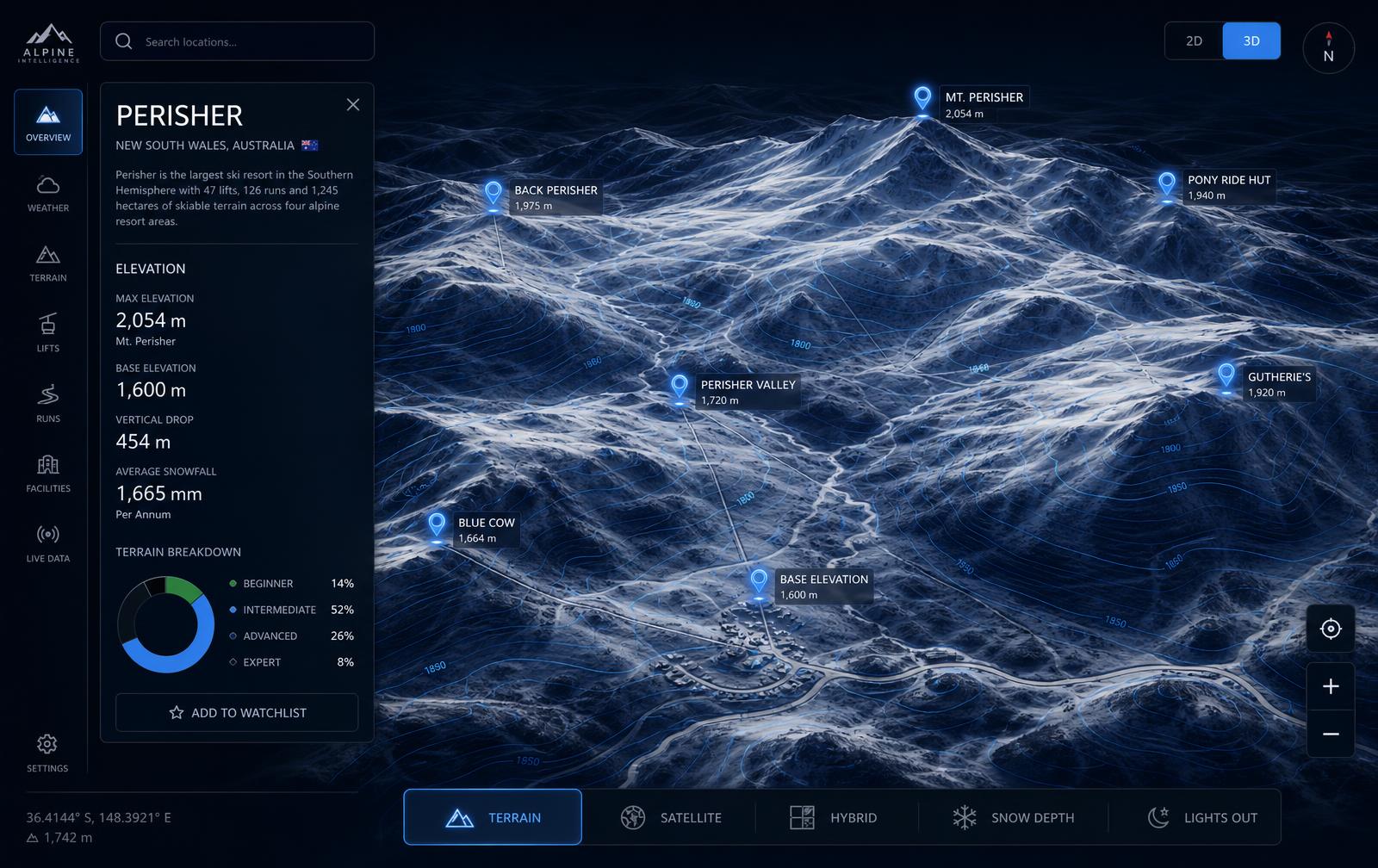
Task: Click the Blue Cow 1,664 m label
Action: point(486,530)
